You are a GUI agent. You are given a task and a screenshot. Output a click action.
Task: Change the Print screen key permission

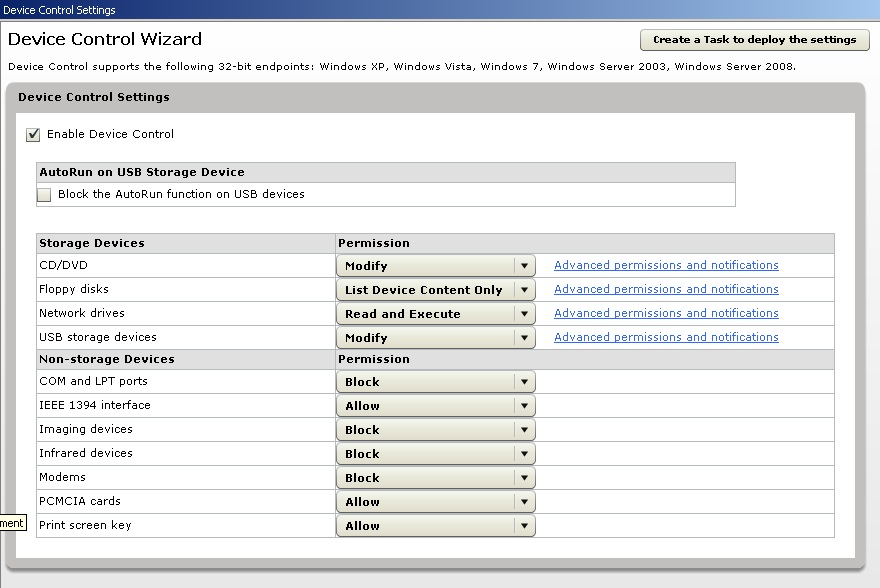[x=525, y=525]
